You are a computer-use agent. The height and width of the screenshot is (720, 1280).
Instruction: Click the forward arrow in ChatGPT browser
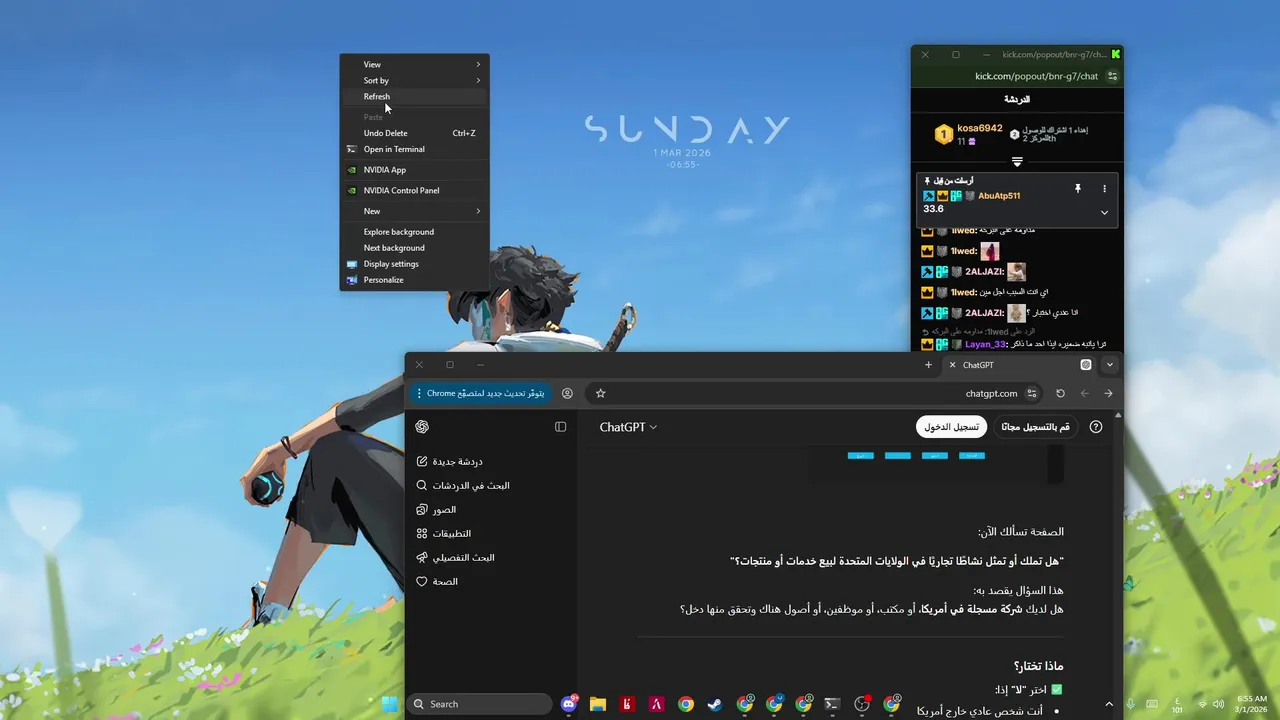coord(1085,393)
